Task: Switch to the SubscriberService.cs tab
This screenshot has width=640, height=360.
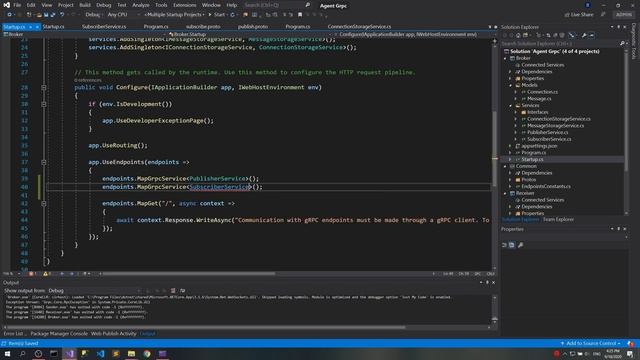Action: [x=104, y=27]
